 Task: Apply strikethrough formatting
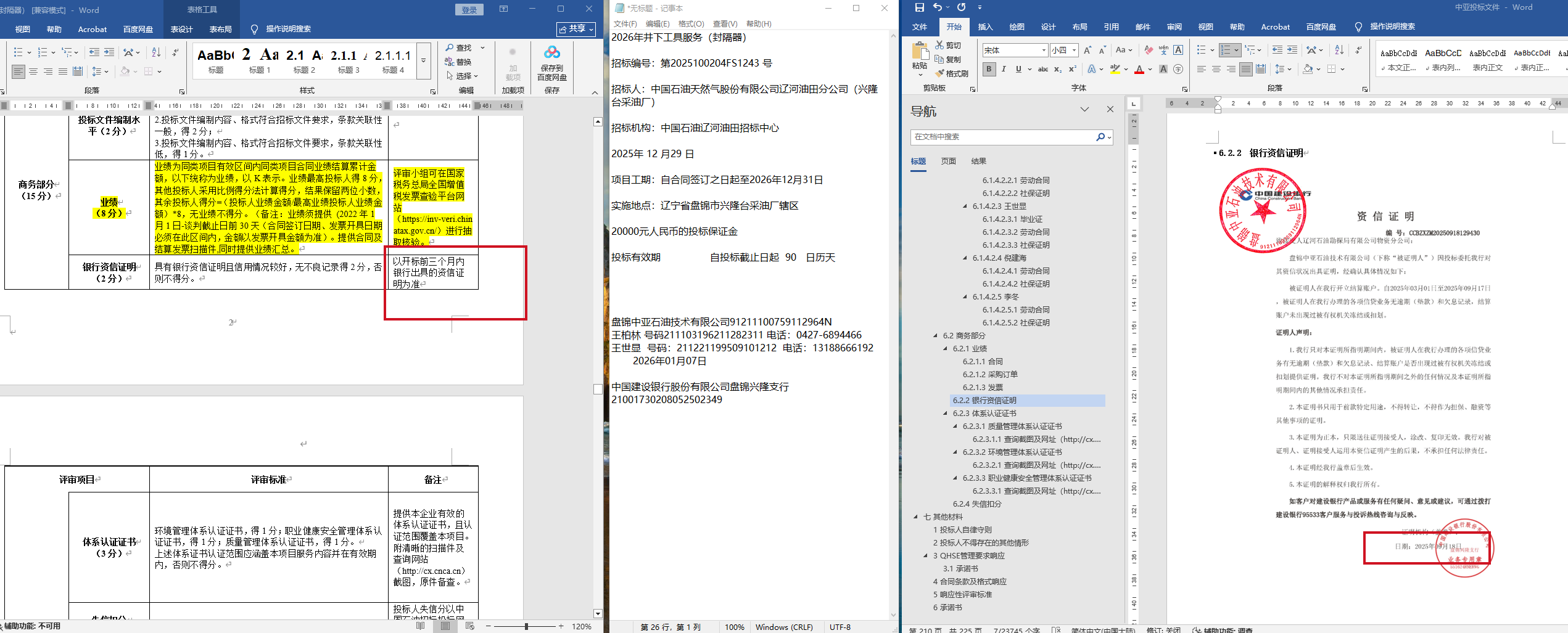pyautogui.click(x=1042, y=69)
